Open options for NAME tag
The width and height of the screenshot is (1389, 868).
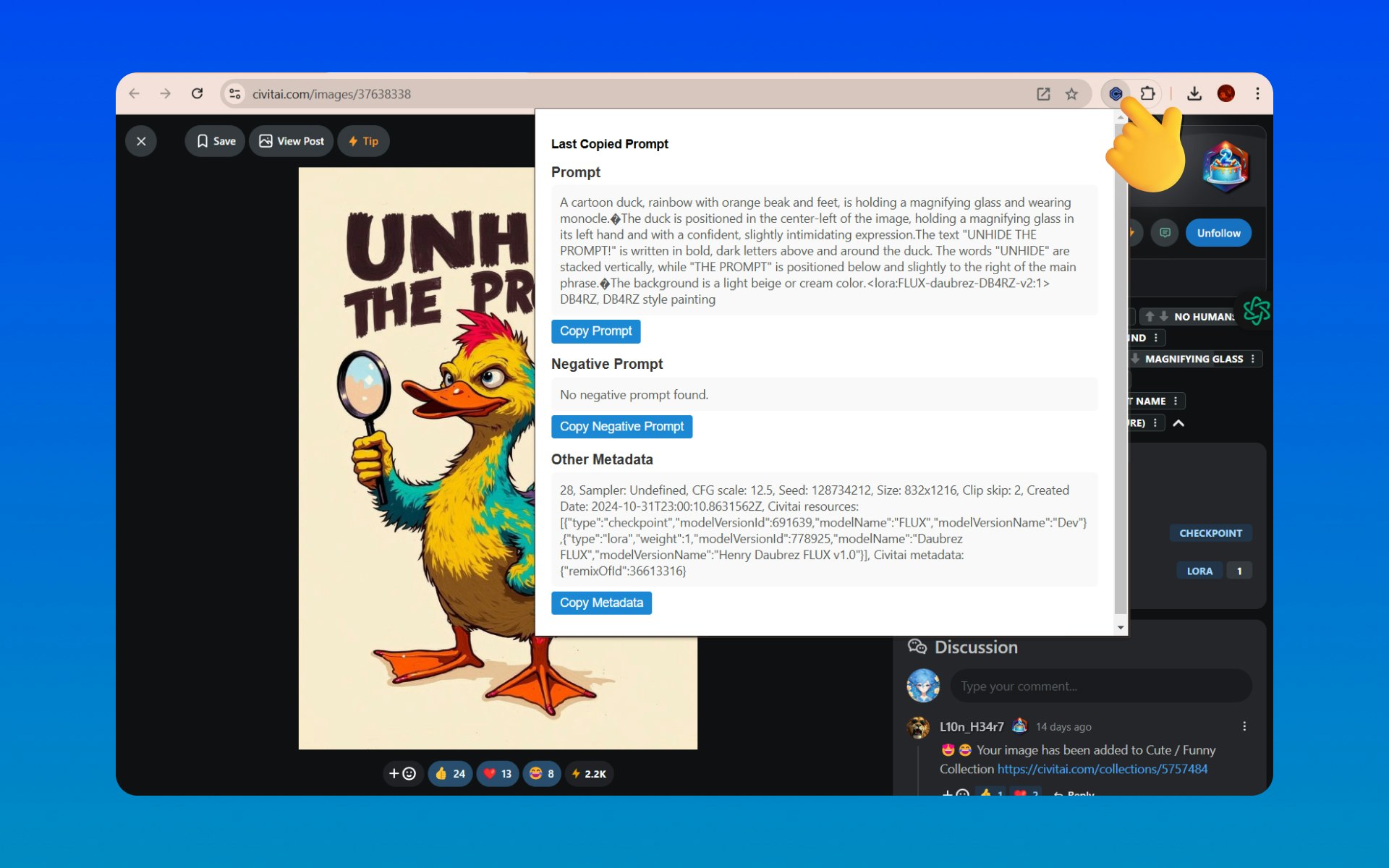coord(1176,401)
